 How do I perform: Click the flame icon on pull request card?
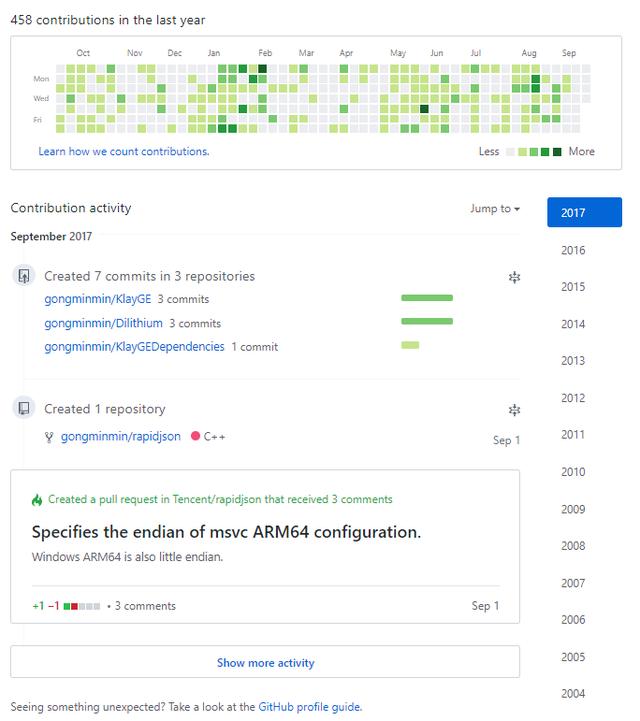tap(37, 499)
